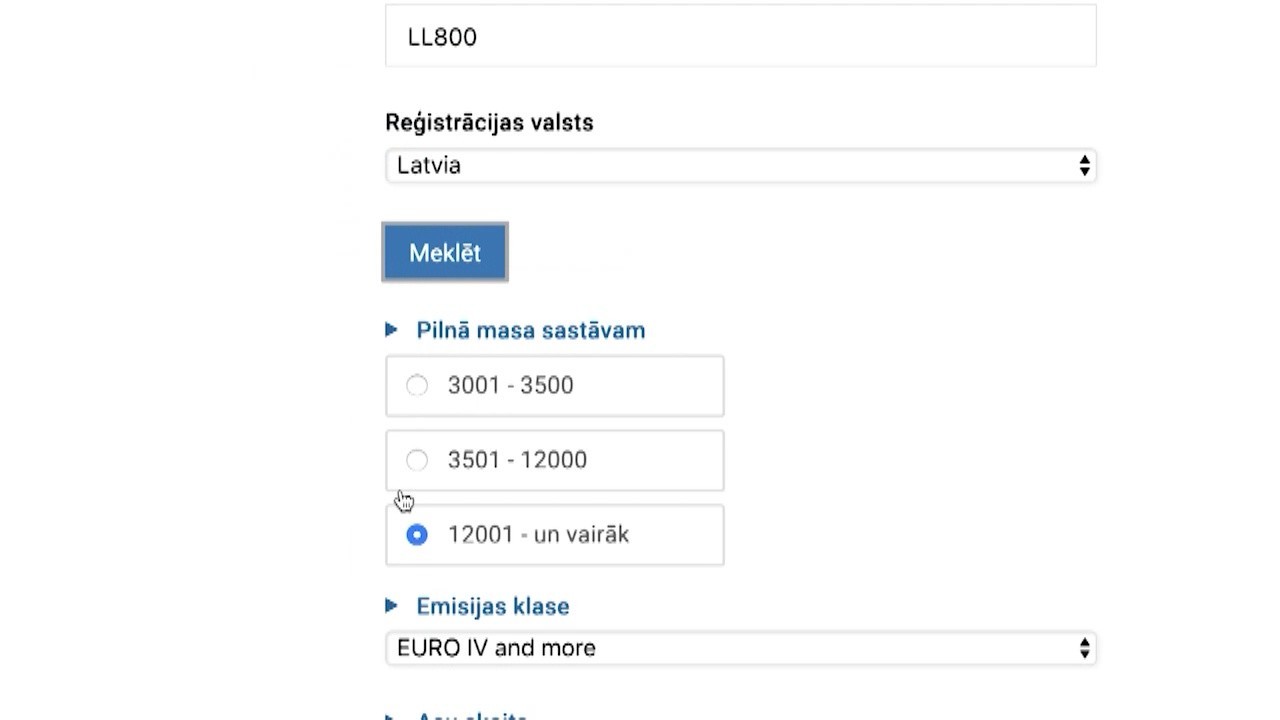
Task: Click the Pilnā masa sastāvam heading
Action: pos(530,330)
